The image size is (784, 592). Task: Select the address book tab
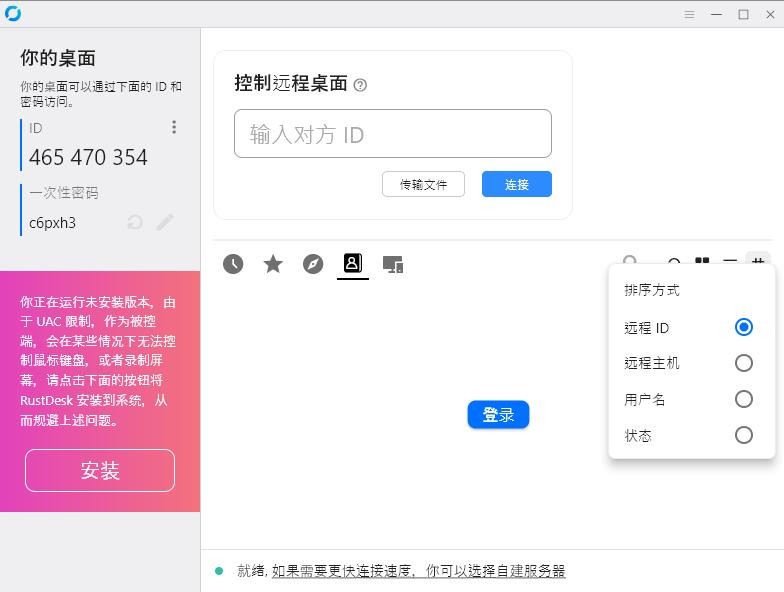click(352, 263)
